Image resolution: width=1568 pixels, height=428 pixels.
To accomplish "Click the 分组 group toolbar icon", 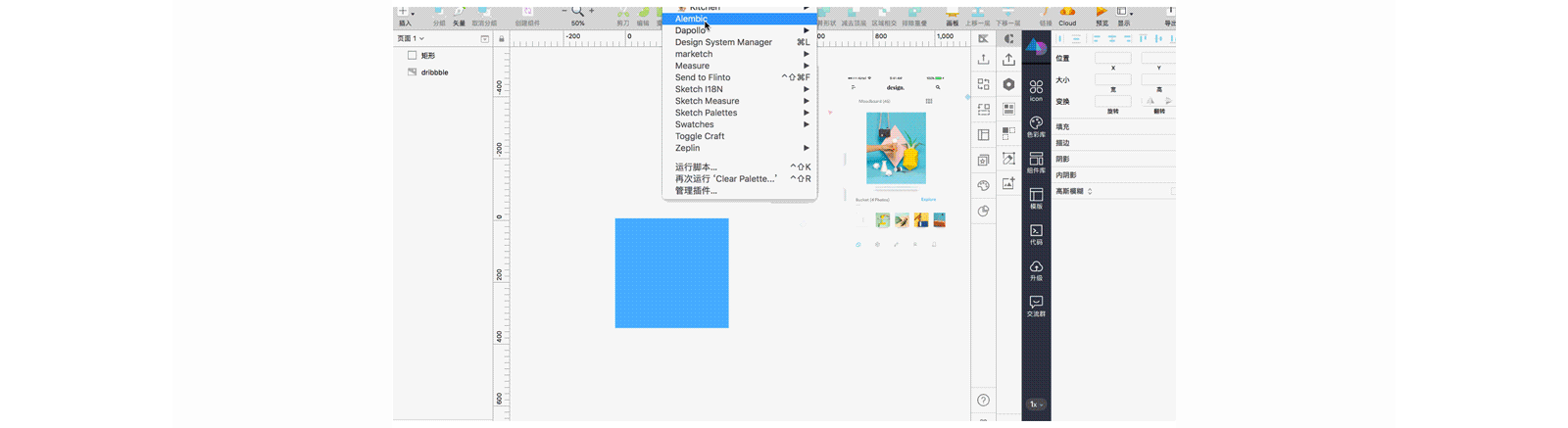I will [x=438, y=17].
